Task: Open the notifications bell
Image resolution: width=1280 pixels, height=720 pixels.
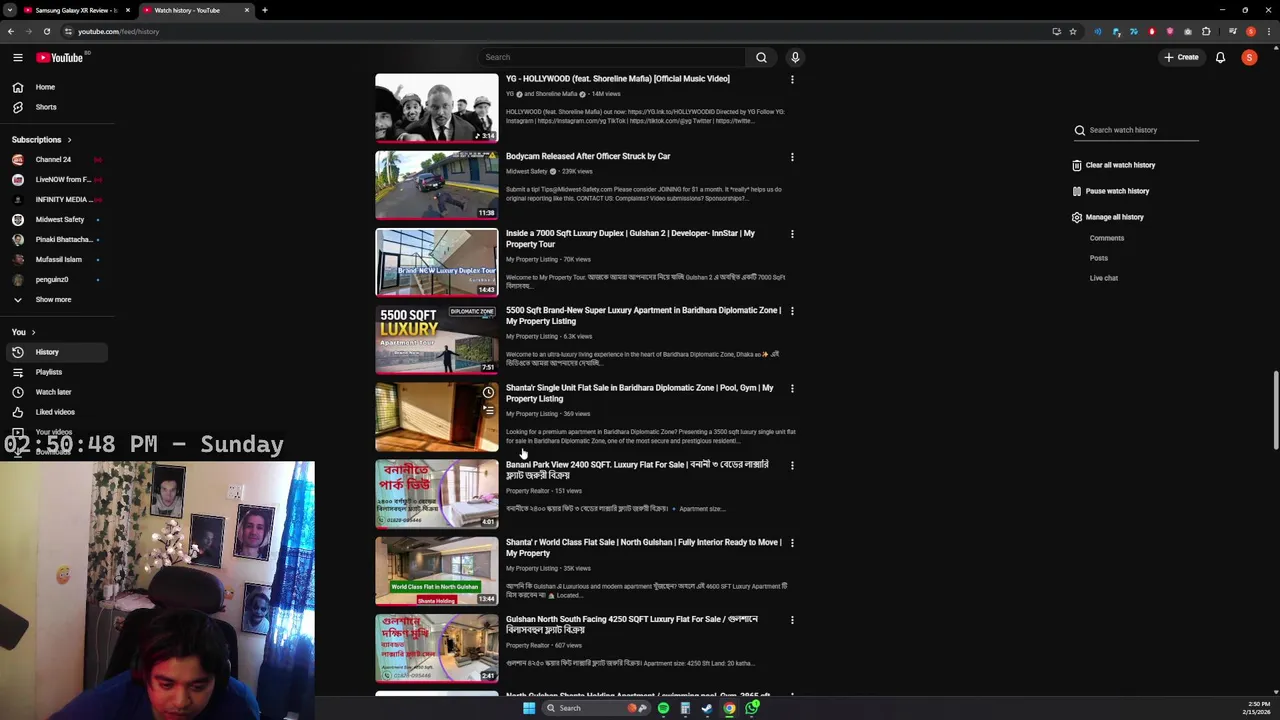Action: pyautogui.click(x=1220, y=58)
